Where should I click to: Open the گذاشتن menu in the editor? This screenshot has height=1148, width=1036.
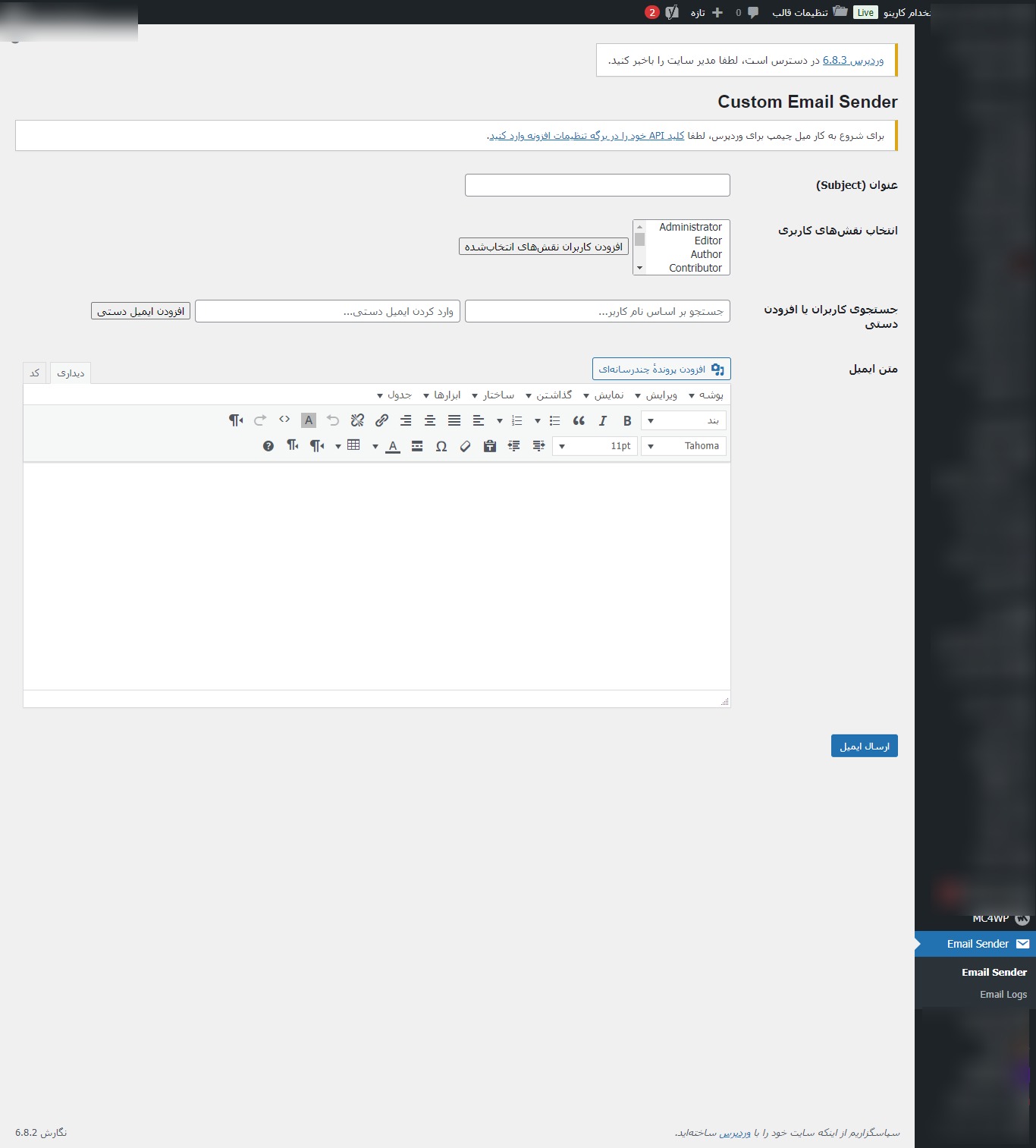(549, 395)
